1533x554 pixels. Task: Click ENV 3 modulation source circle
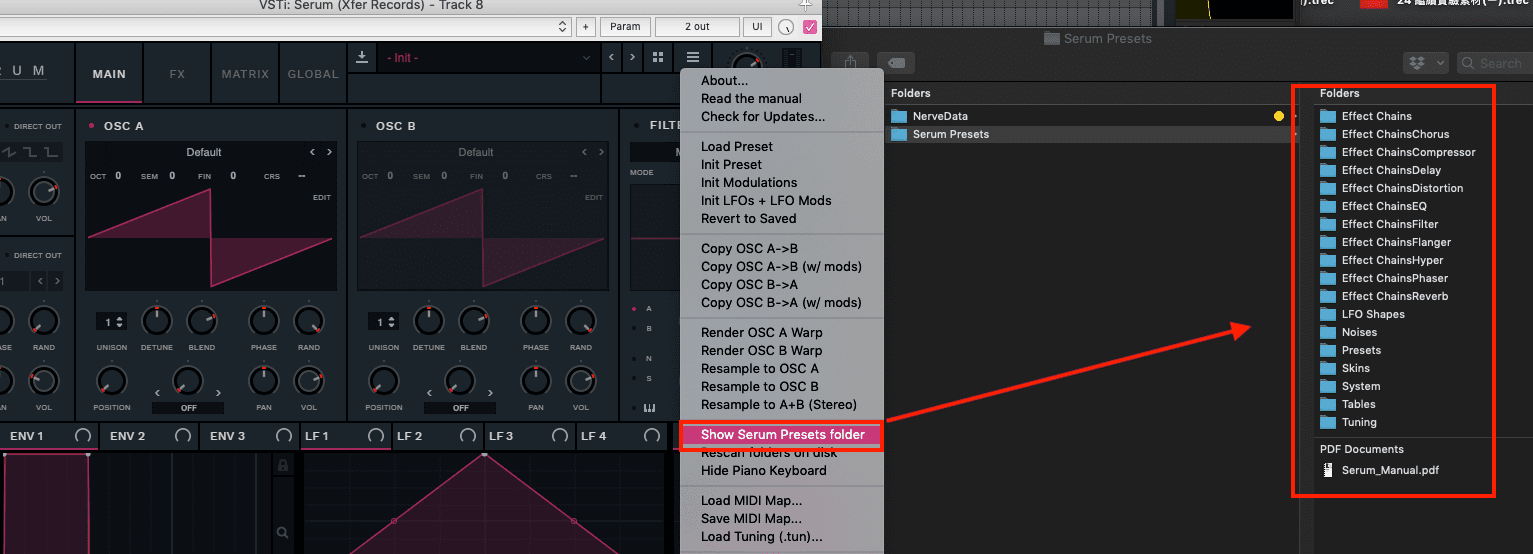[284, 436]
